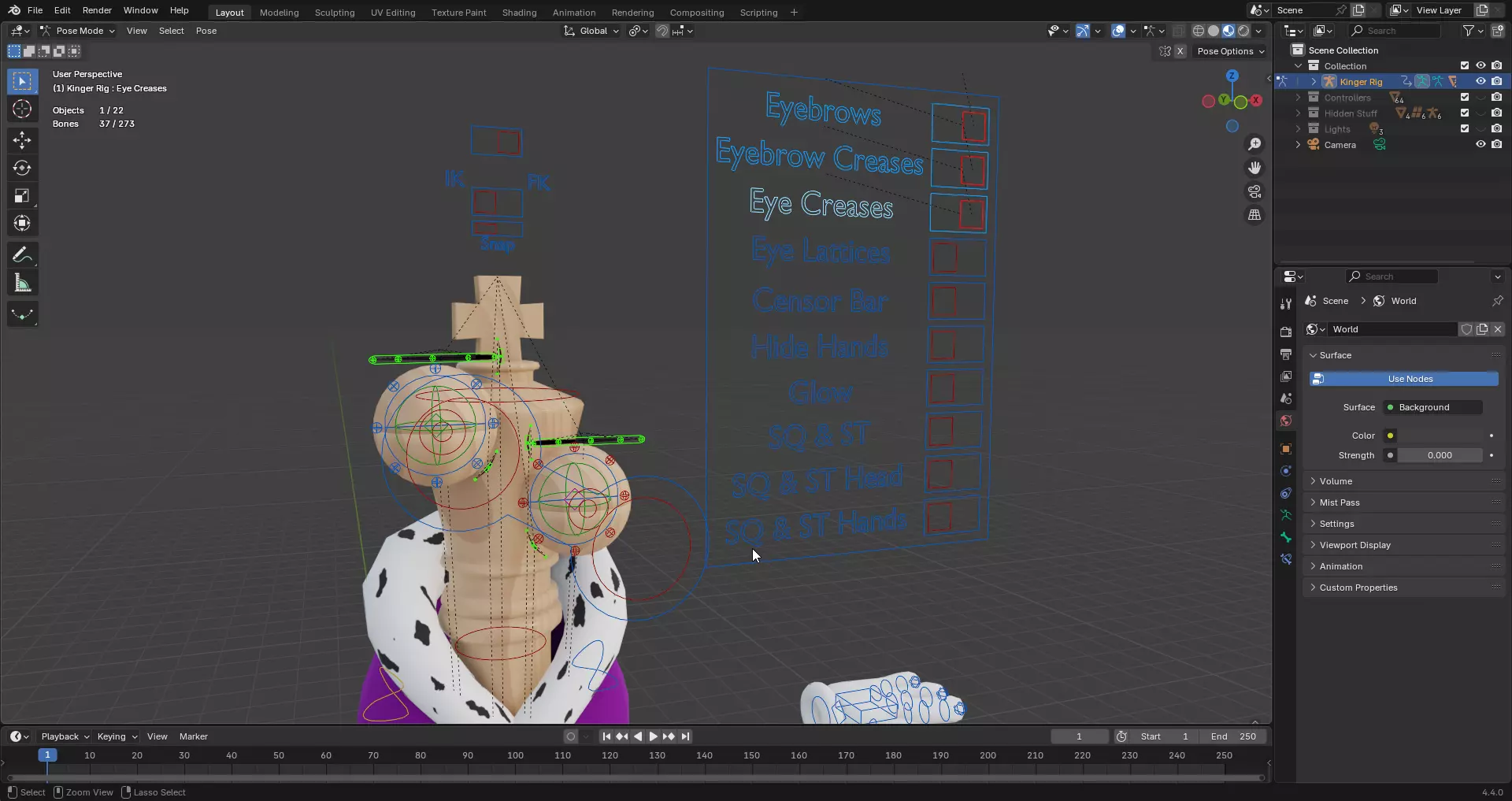Click the Use Nodes button
Image resolution: width=1512 pixels, height=801 pixels.
click(x=1404, y=379)
